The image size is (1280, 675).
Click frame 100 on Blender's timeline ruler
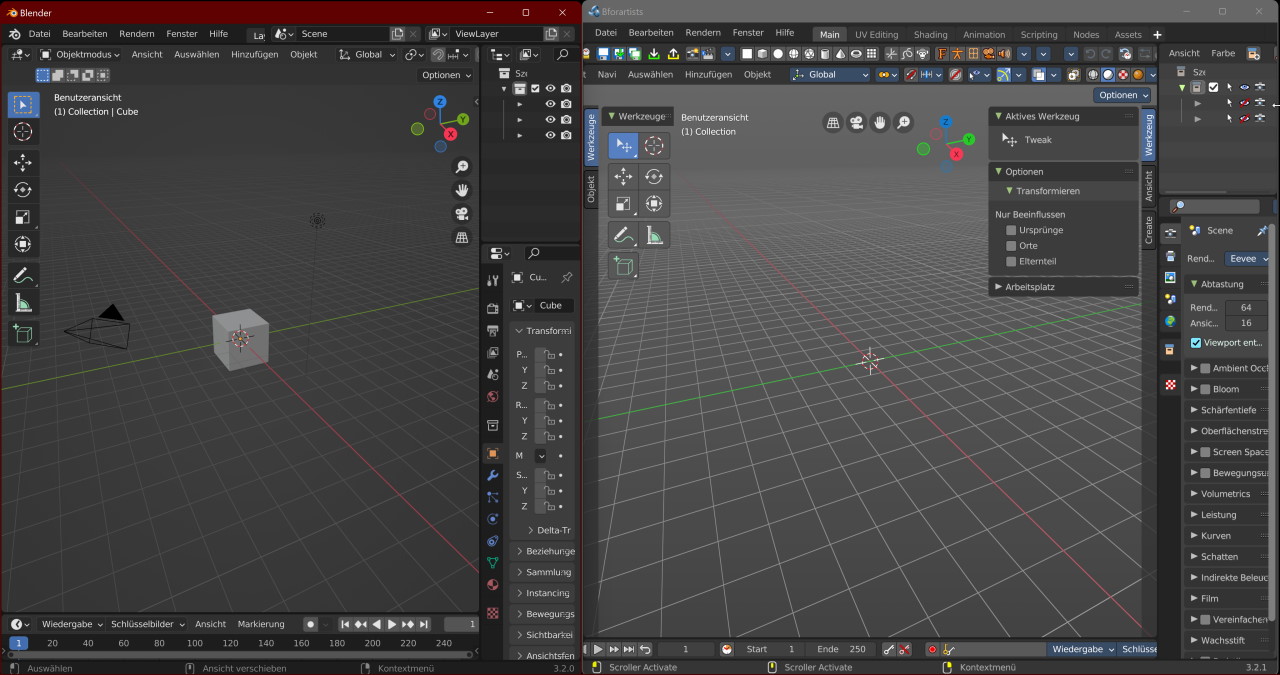coord(195,643)
